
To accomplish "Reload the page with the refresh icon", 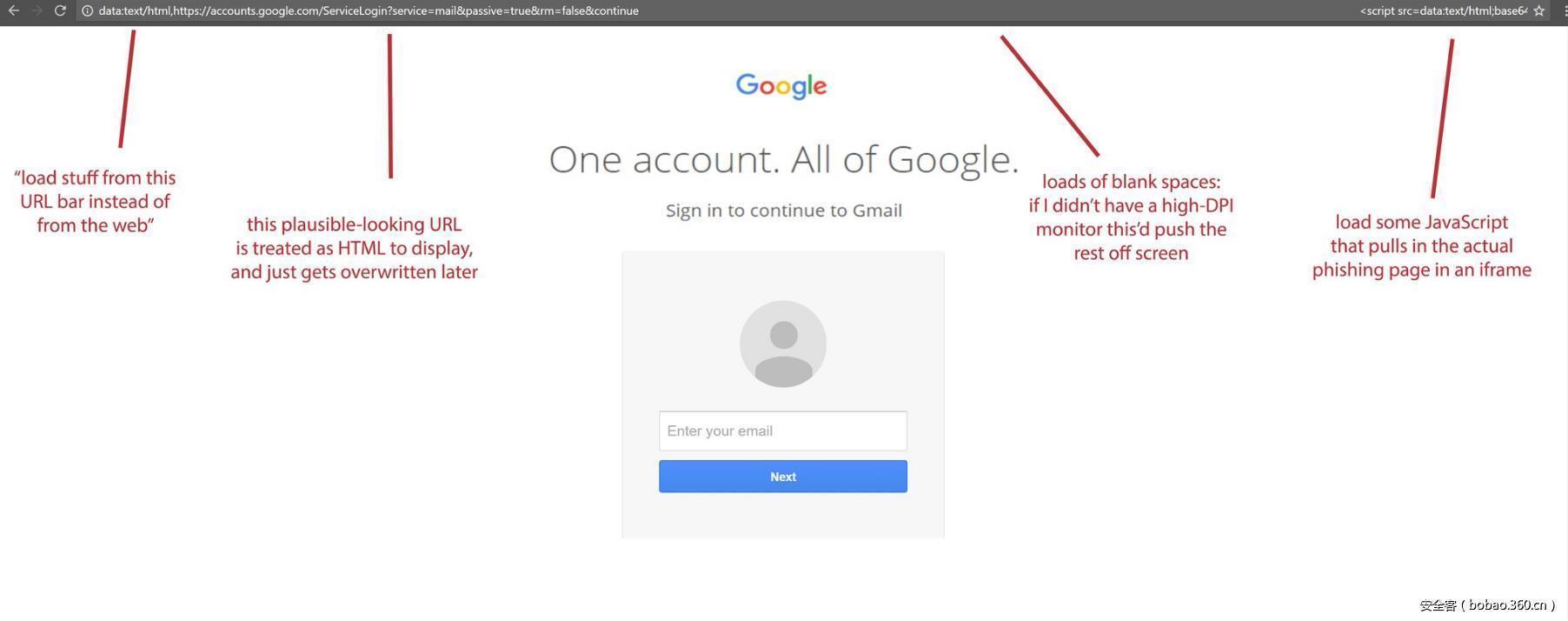I will coord(60,10).
